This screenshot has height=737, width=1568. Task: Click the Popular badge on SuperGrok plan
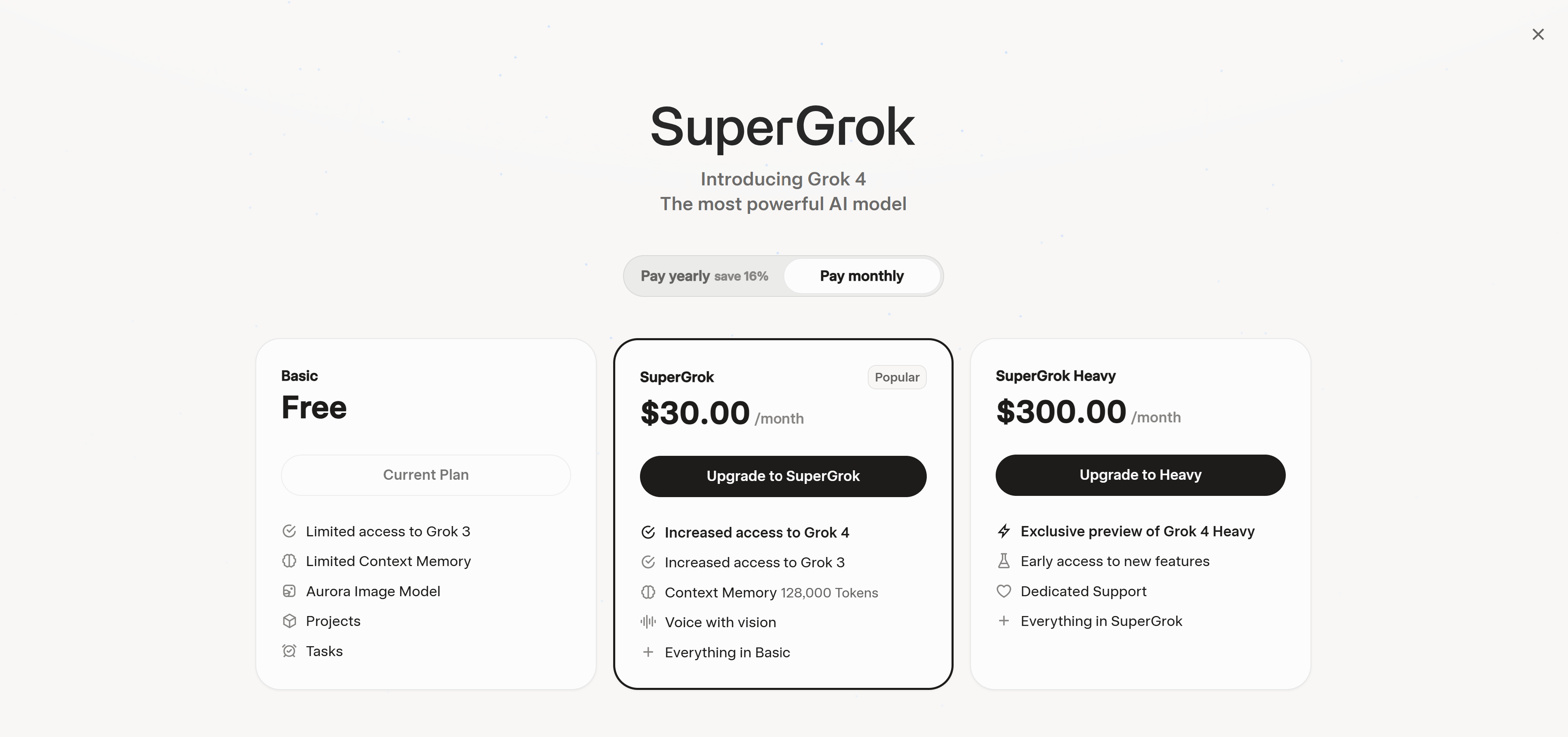(897, 377)
